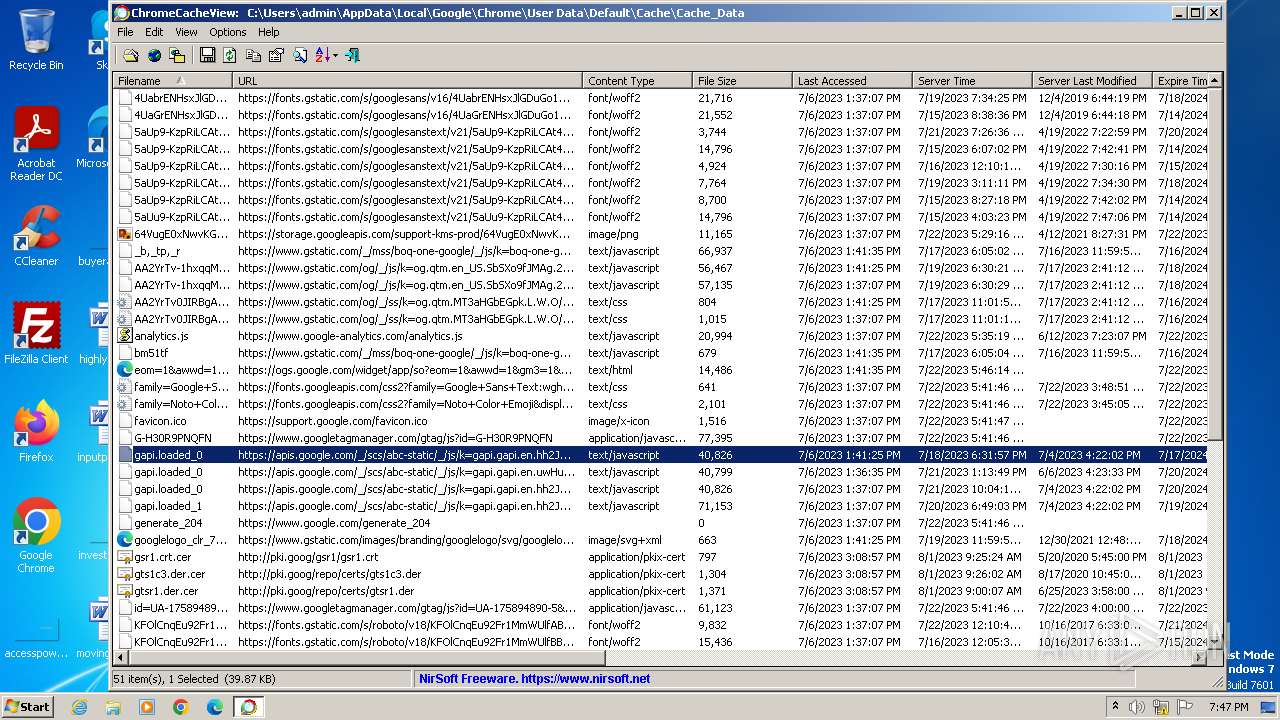This screenshot has height=720, width=1280.
Task: Click the Action Center flag tray icon
Action: click(x=1183, y=707)
